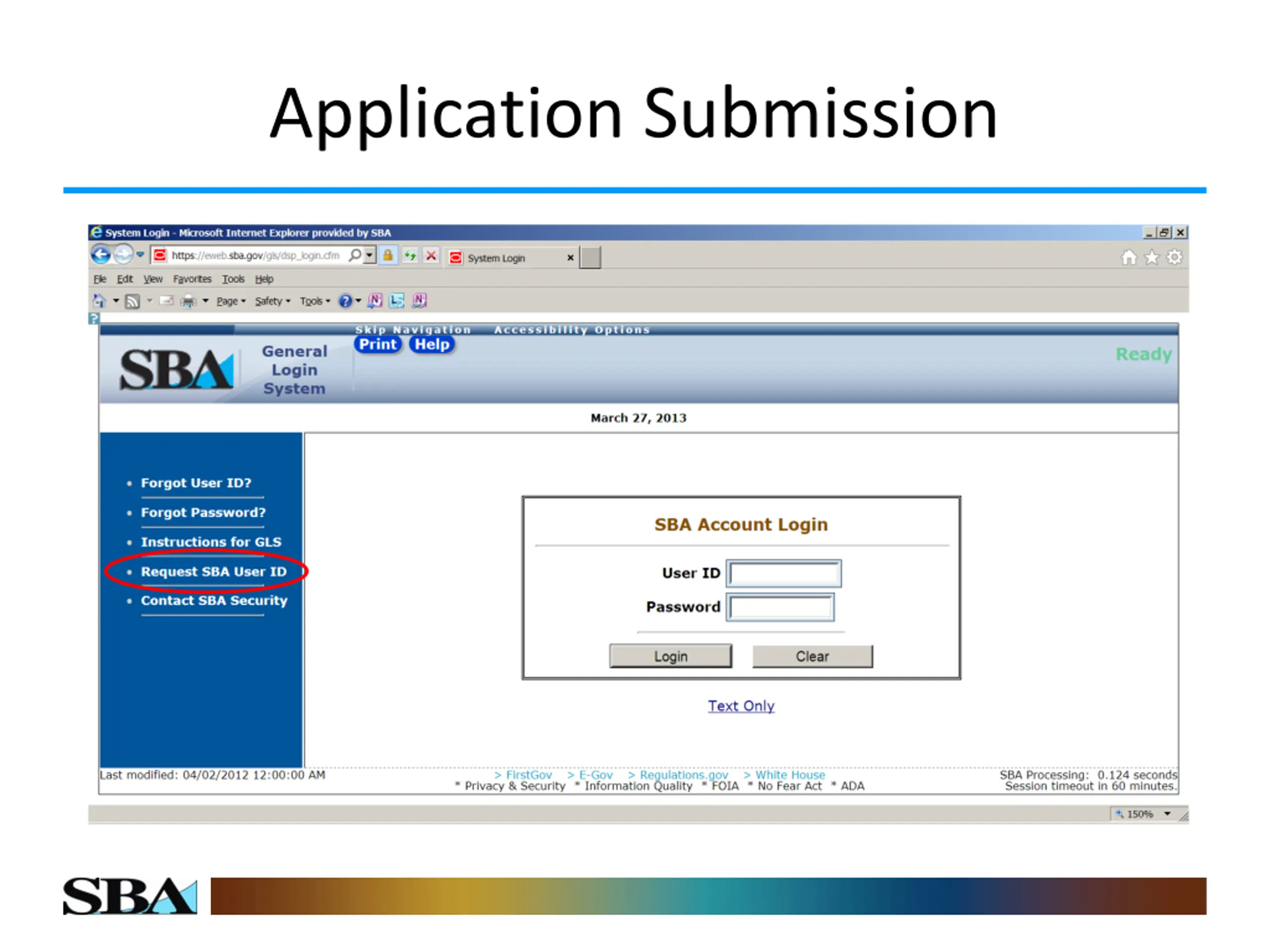Open Favorites with the star icon
This screenshot has height=952, width=1270.
(1152, 258)
